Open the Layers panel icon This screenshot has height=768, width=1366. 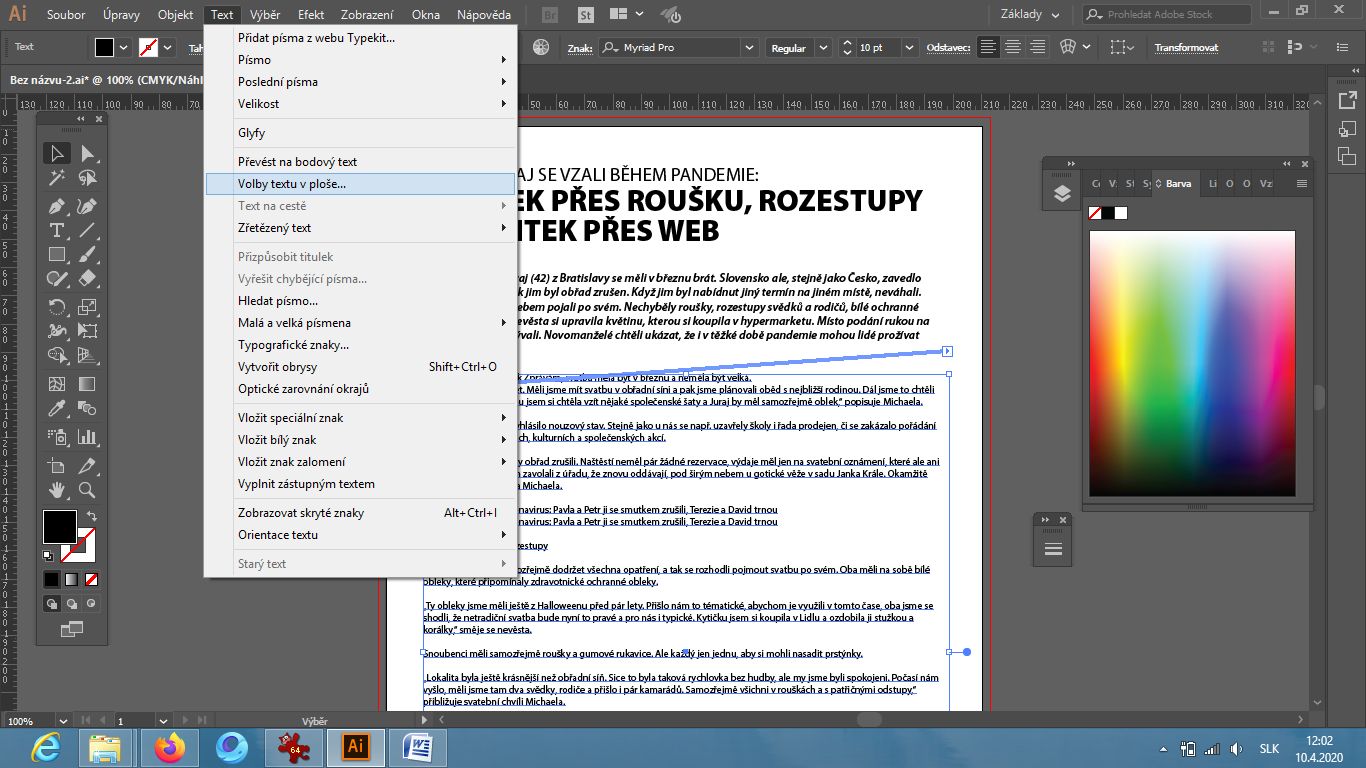pyautogui.click(x=1062, y=194)
